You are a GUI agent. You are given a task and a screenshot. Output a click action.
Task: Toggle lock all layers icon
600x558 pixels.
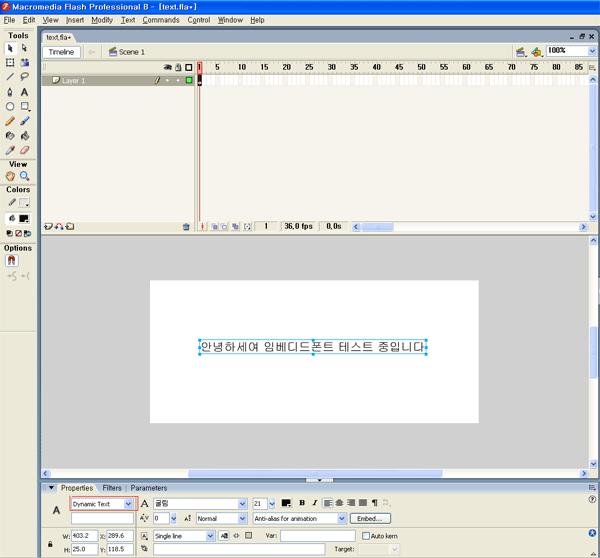[x=178, y=67]
